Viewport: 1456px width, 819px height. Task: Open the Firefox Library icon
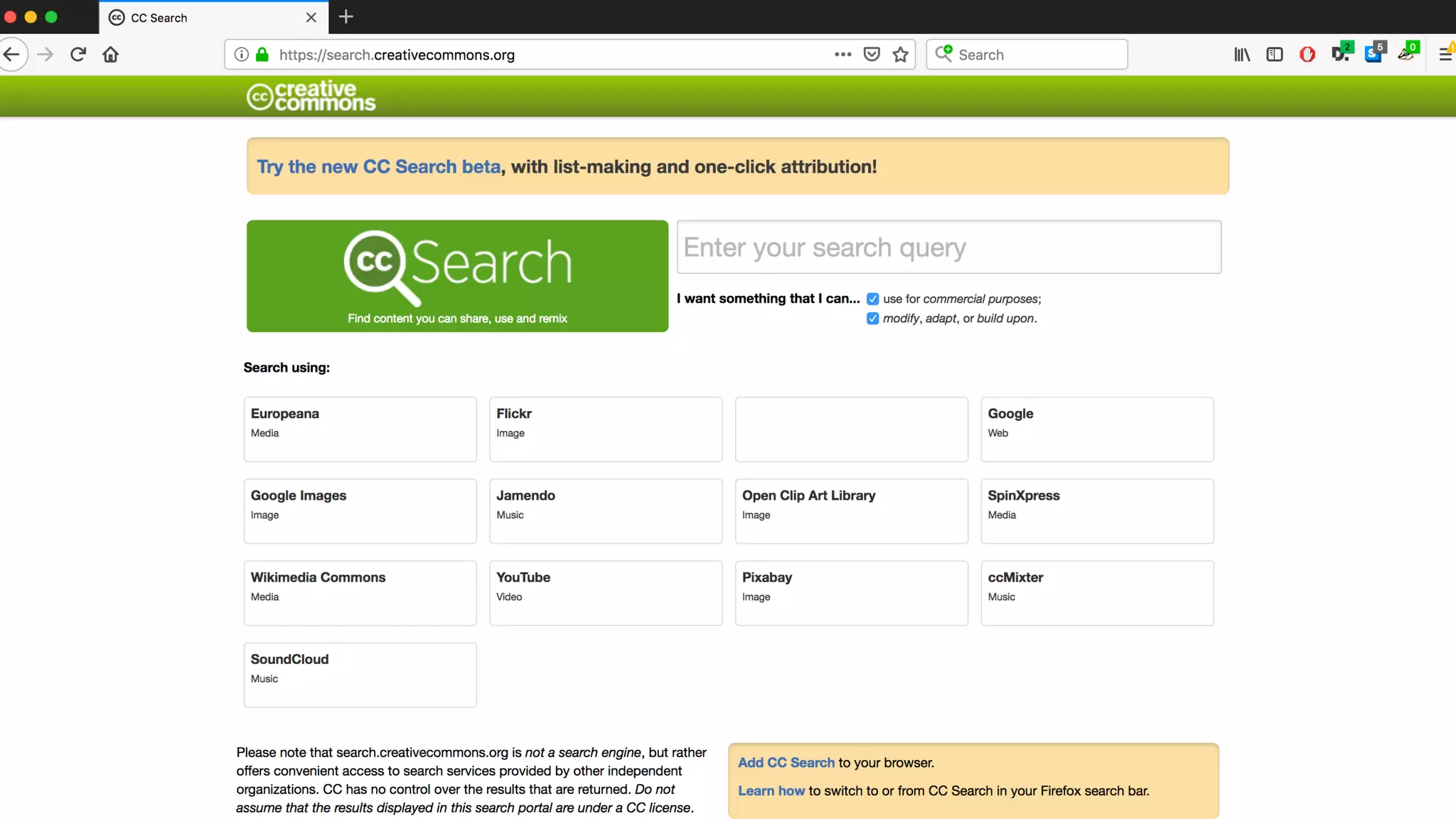pyautogui.click(x=1242, y=55)
